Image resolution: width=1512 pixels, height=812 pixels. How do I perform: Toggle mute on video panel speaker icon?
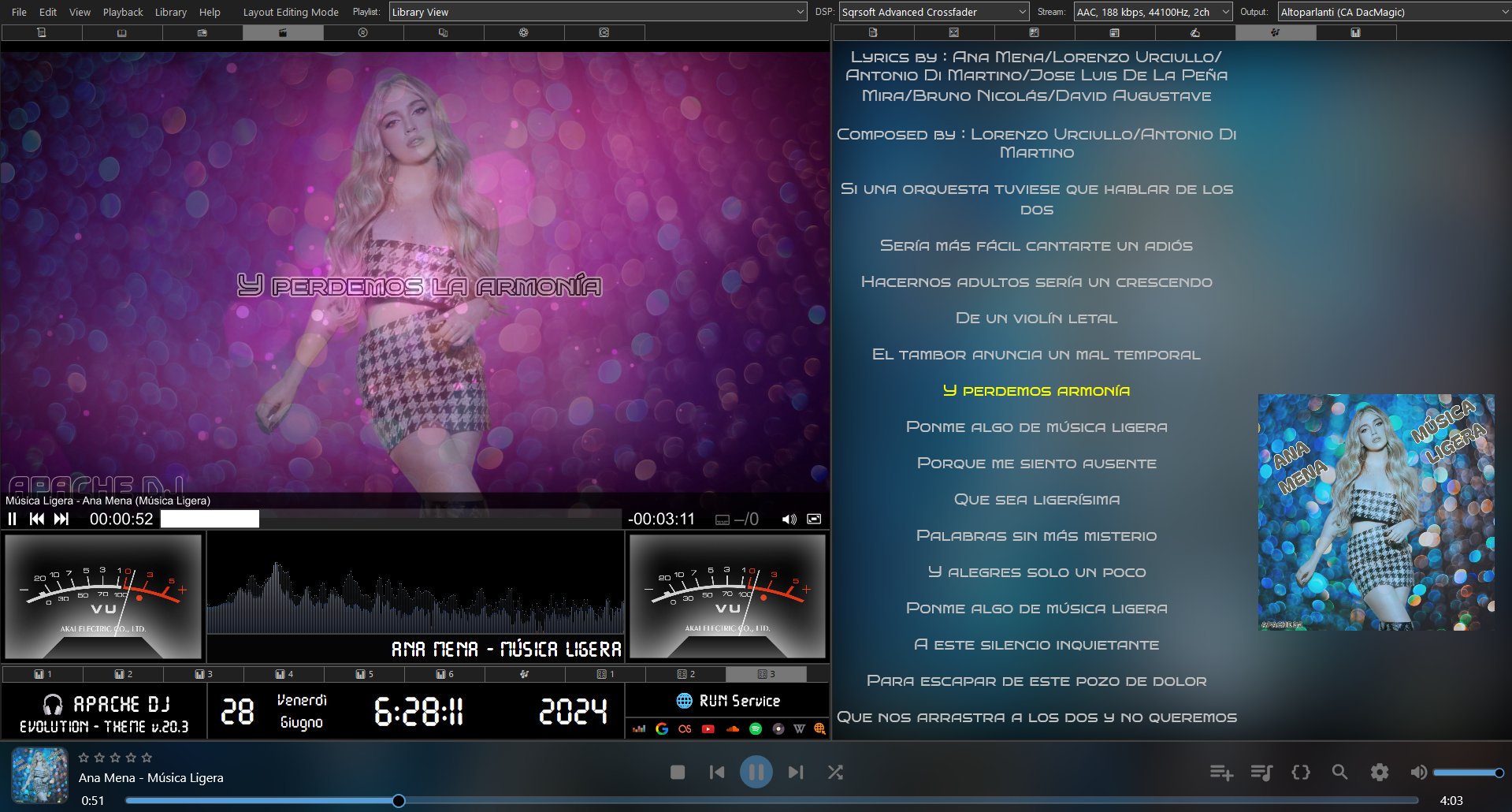789,519
